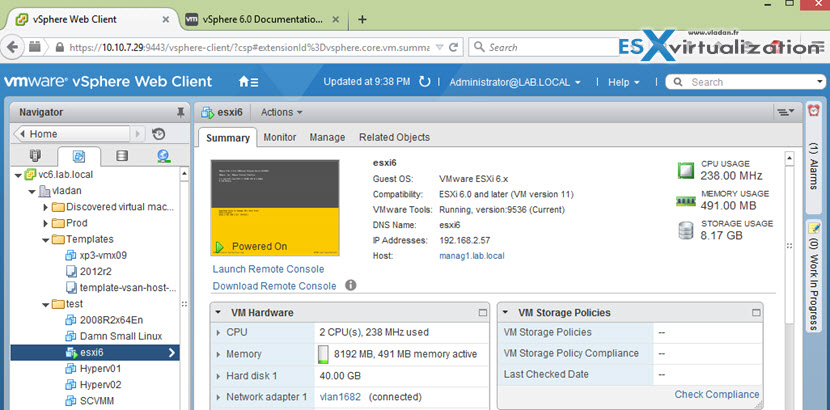Collapse the Templates folder
The width and height of the screenshot is (830, 410).
tap(46, 240)
